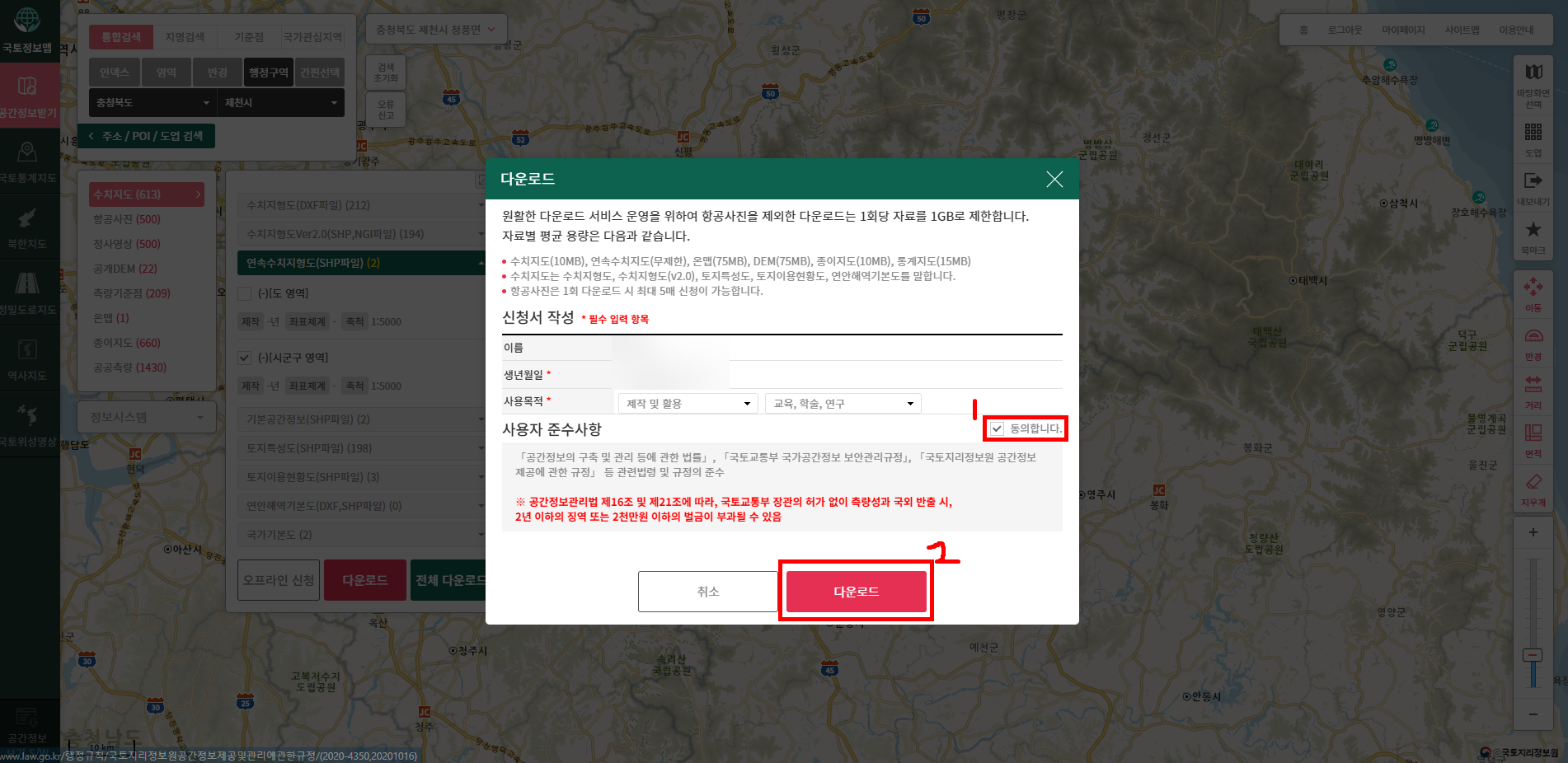Click the 오프라인 신청 button
Screen dimensions: 1568x763
279,580
